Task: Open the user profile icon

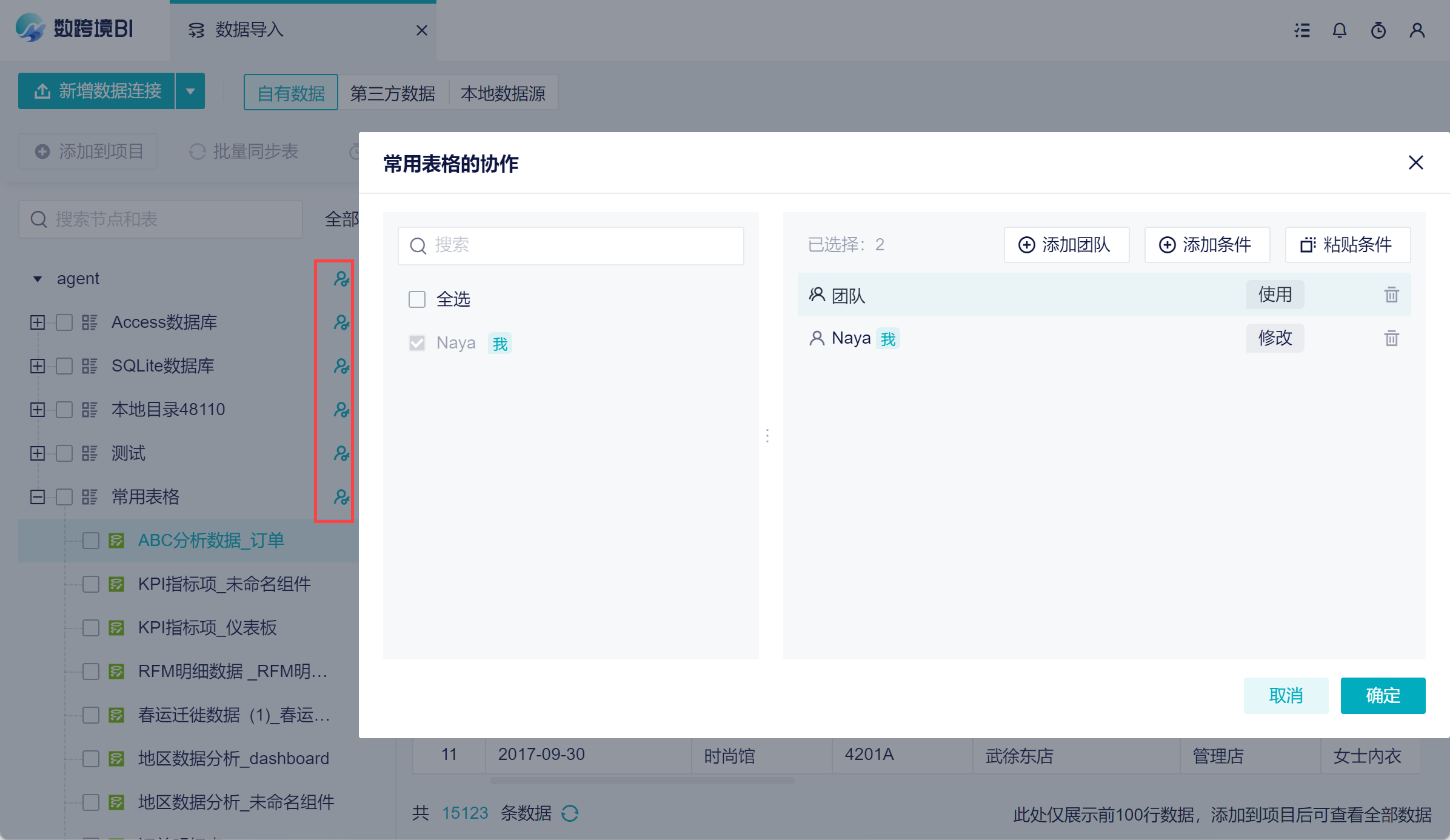Action: 1417,30
